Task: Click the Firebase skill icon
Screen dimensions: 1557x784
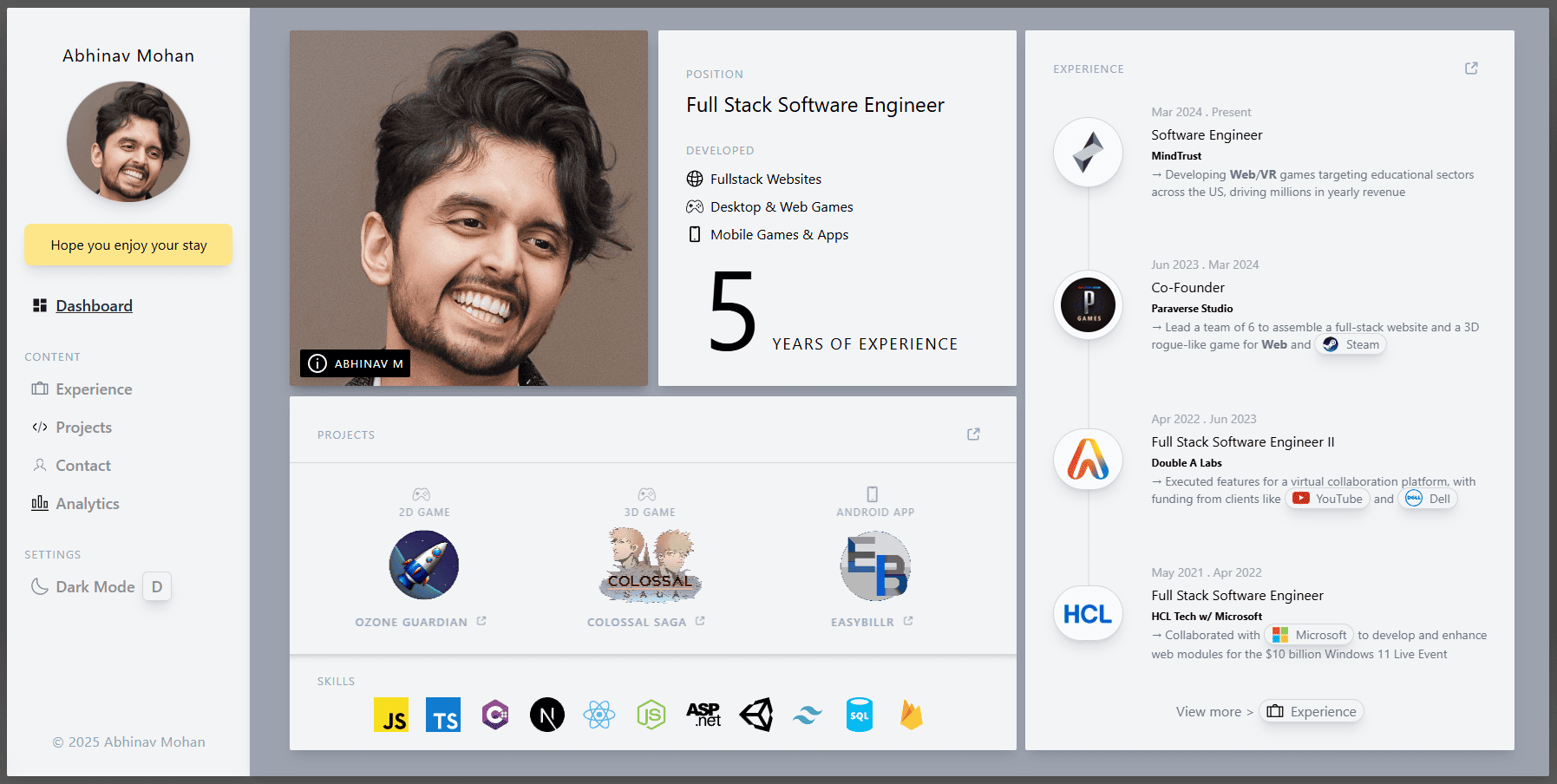Action: coord(912,715)
